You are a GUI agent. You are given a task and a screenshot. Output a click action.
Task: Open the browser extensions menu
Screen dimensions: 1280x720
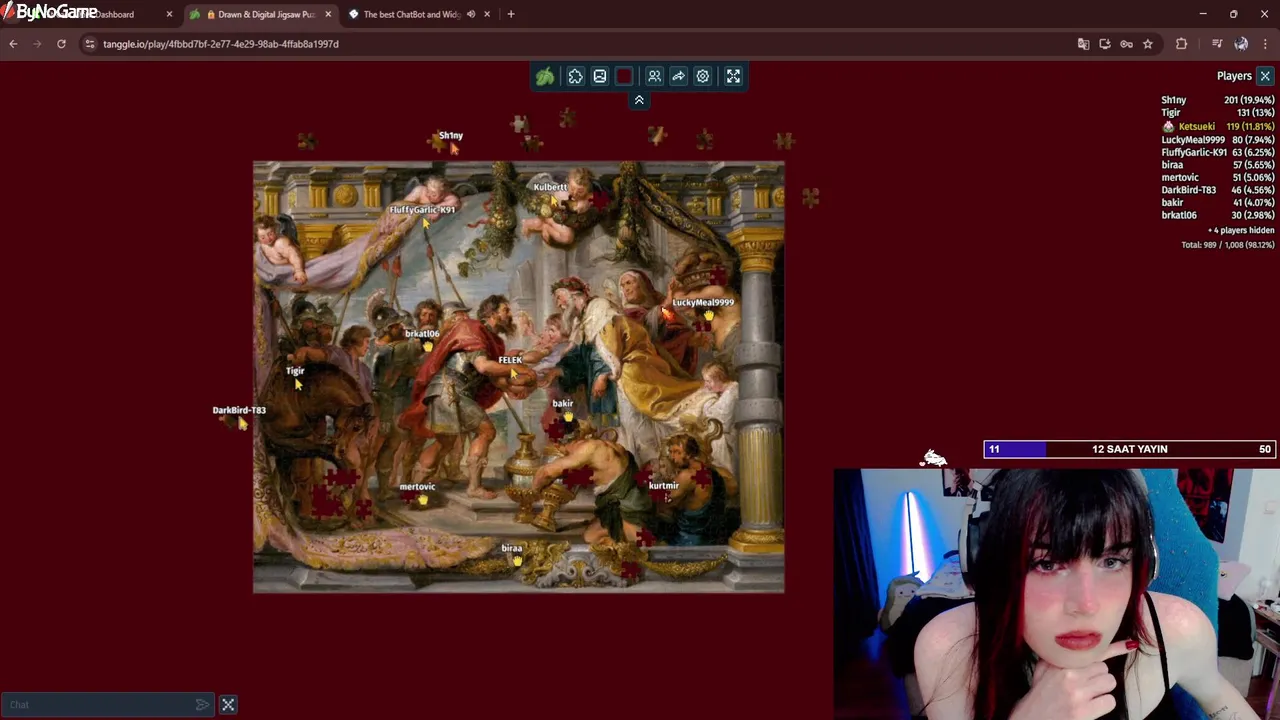point(1181,44)
